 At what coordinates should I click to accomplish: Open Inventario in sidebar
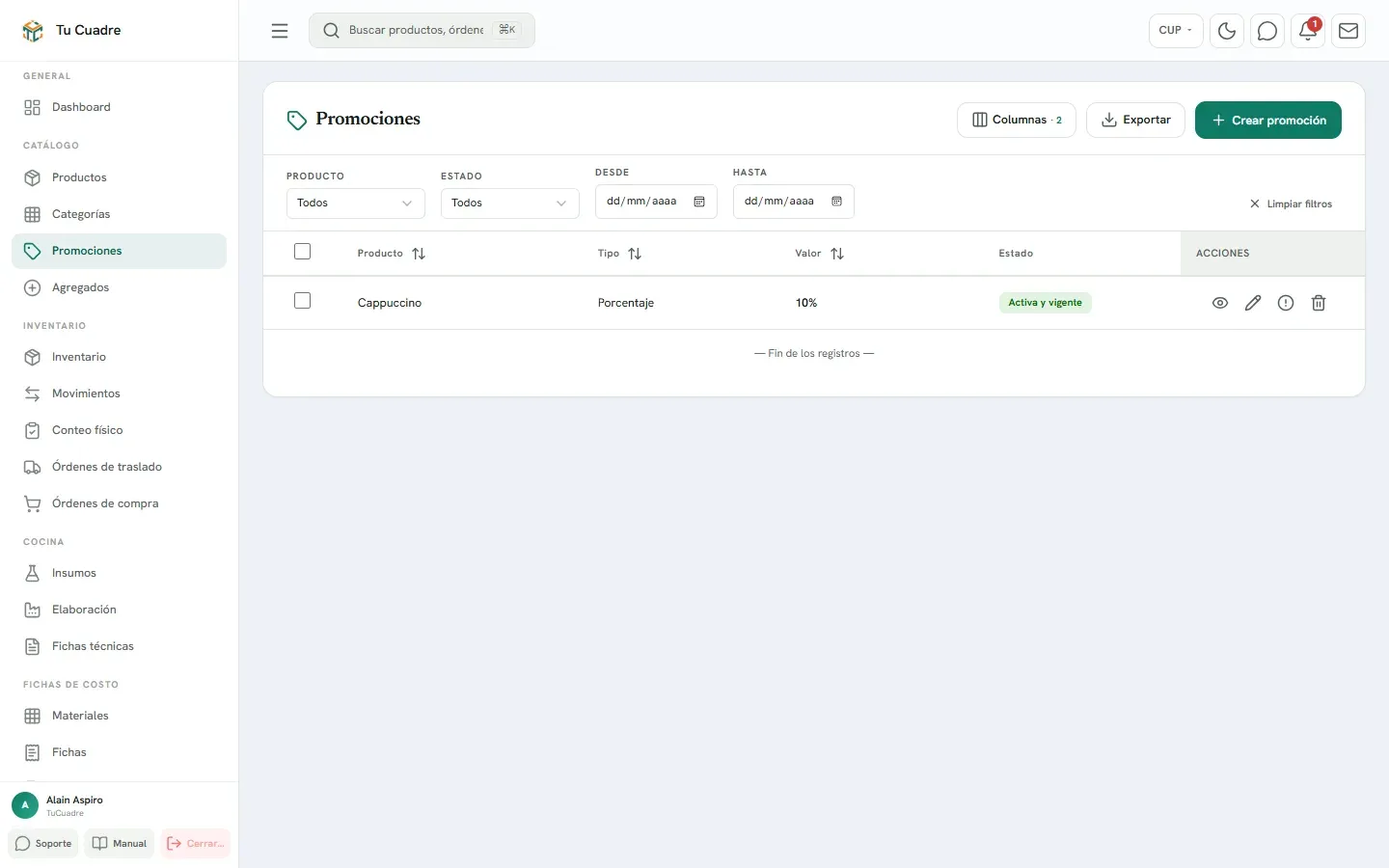(119, 357)
